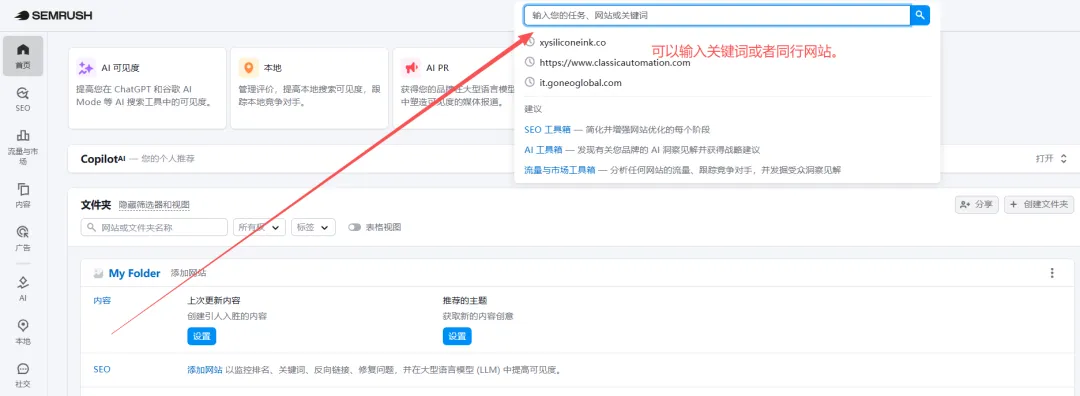Screen dimensions: 1080x396
Task: Click the 添加网站 link in SEO row
Action: (205, 370)
